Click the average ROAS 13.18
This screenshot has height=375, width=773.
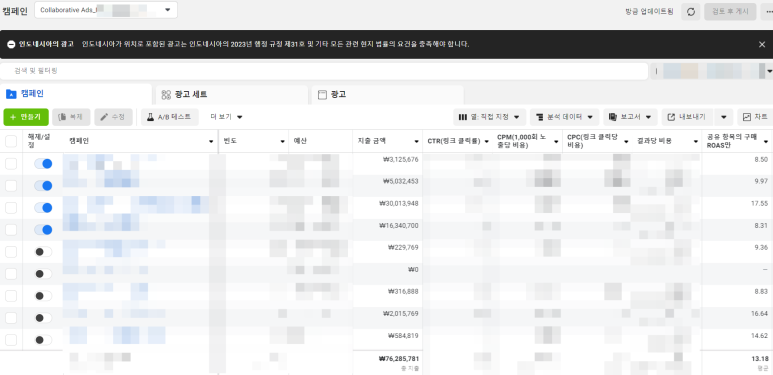pyautogui.click(x=759, y=359)
